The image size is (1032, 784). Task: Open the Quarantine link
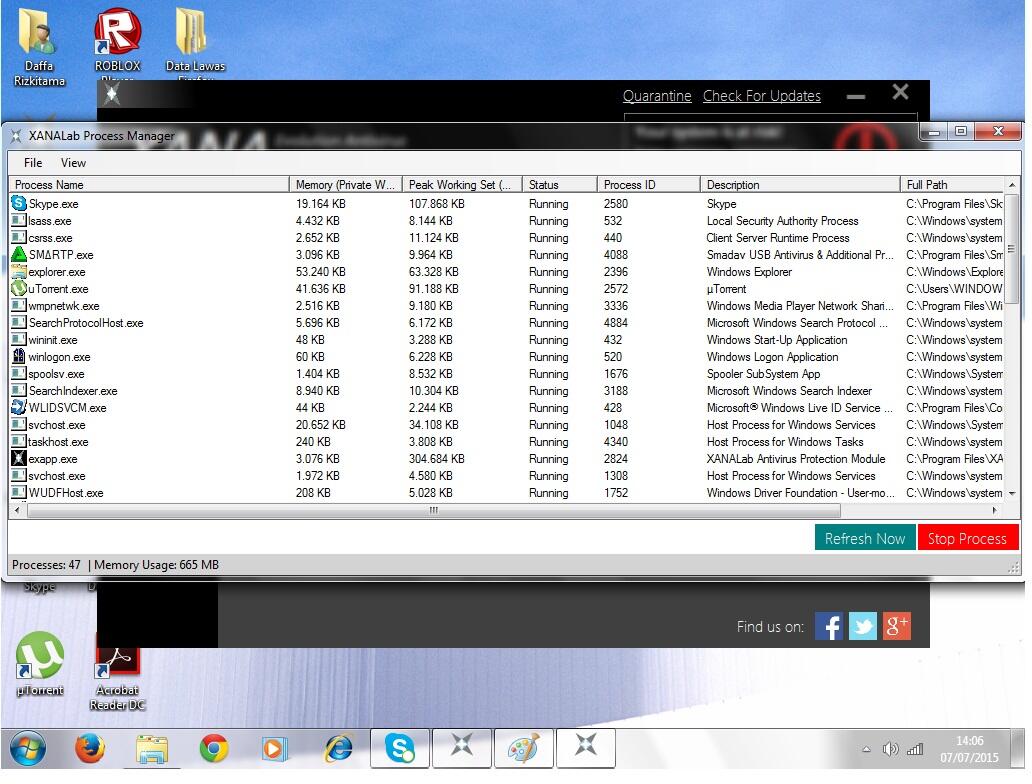tap(657, 96)
